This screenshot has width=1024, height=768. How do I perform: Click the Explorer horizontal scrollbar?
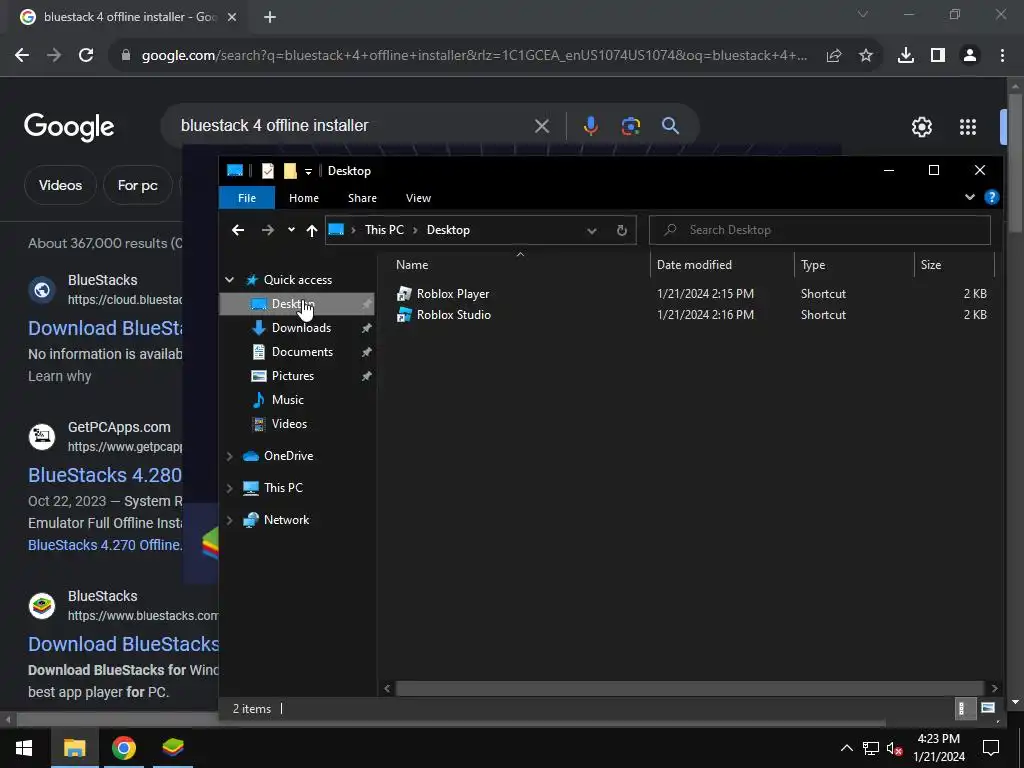click(690, 688)
